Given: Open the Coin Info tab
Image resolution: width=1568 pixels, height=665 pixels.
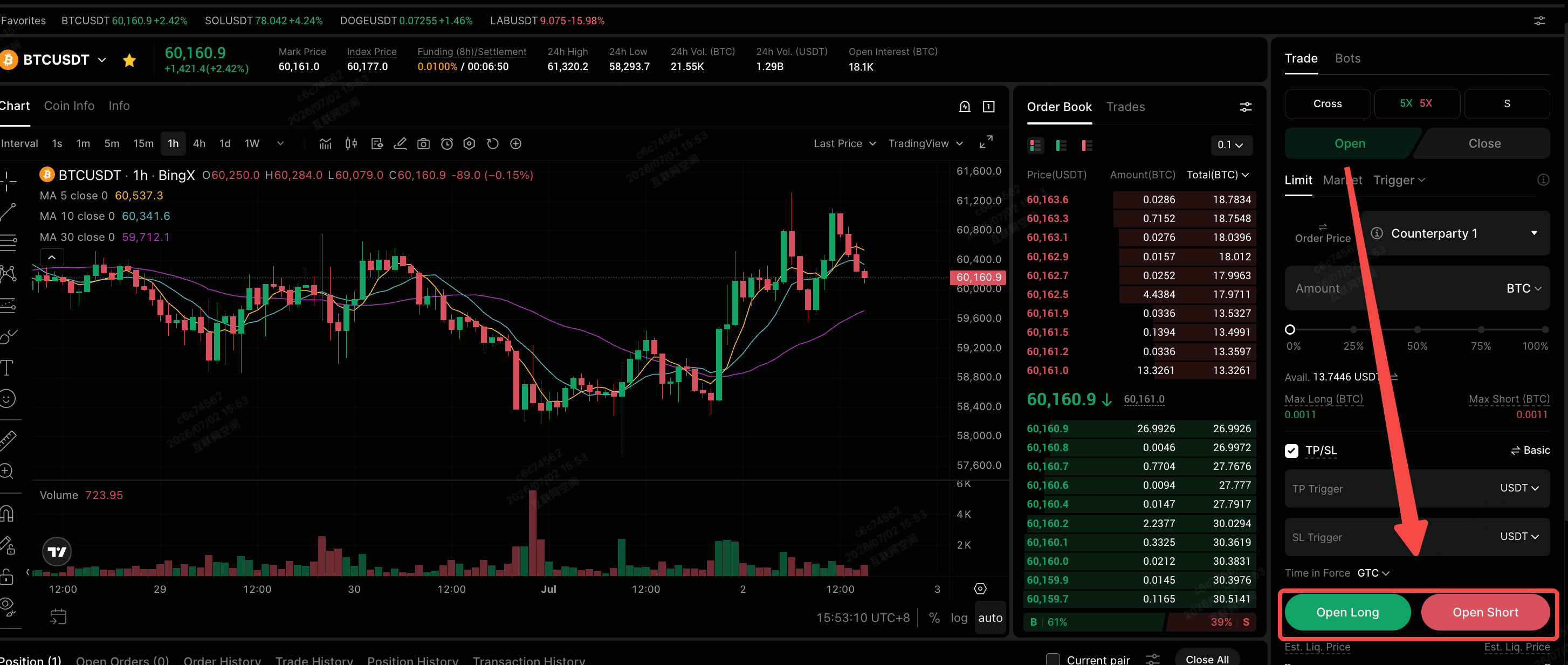Looking at the screenshot, I should pyautogui.click(x=70, y=106).
